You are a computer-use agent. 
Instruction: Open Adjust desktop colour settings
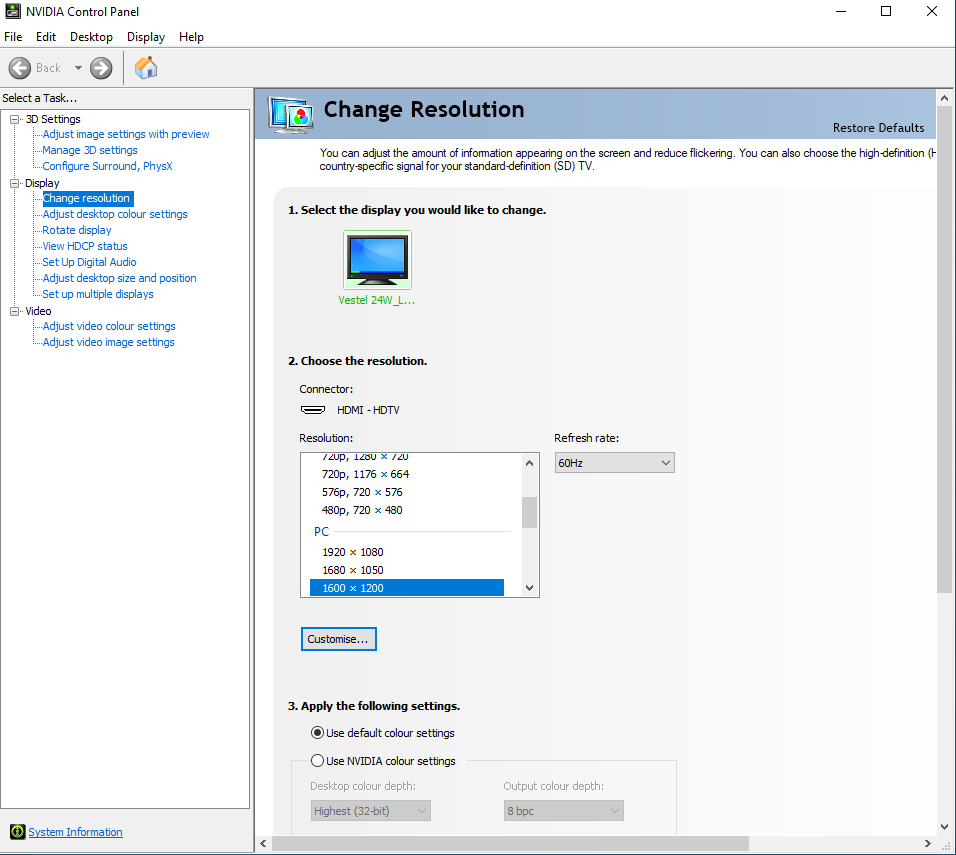click(x=115, y=214)
